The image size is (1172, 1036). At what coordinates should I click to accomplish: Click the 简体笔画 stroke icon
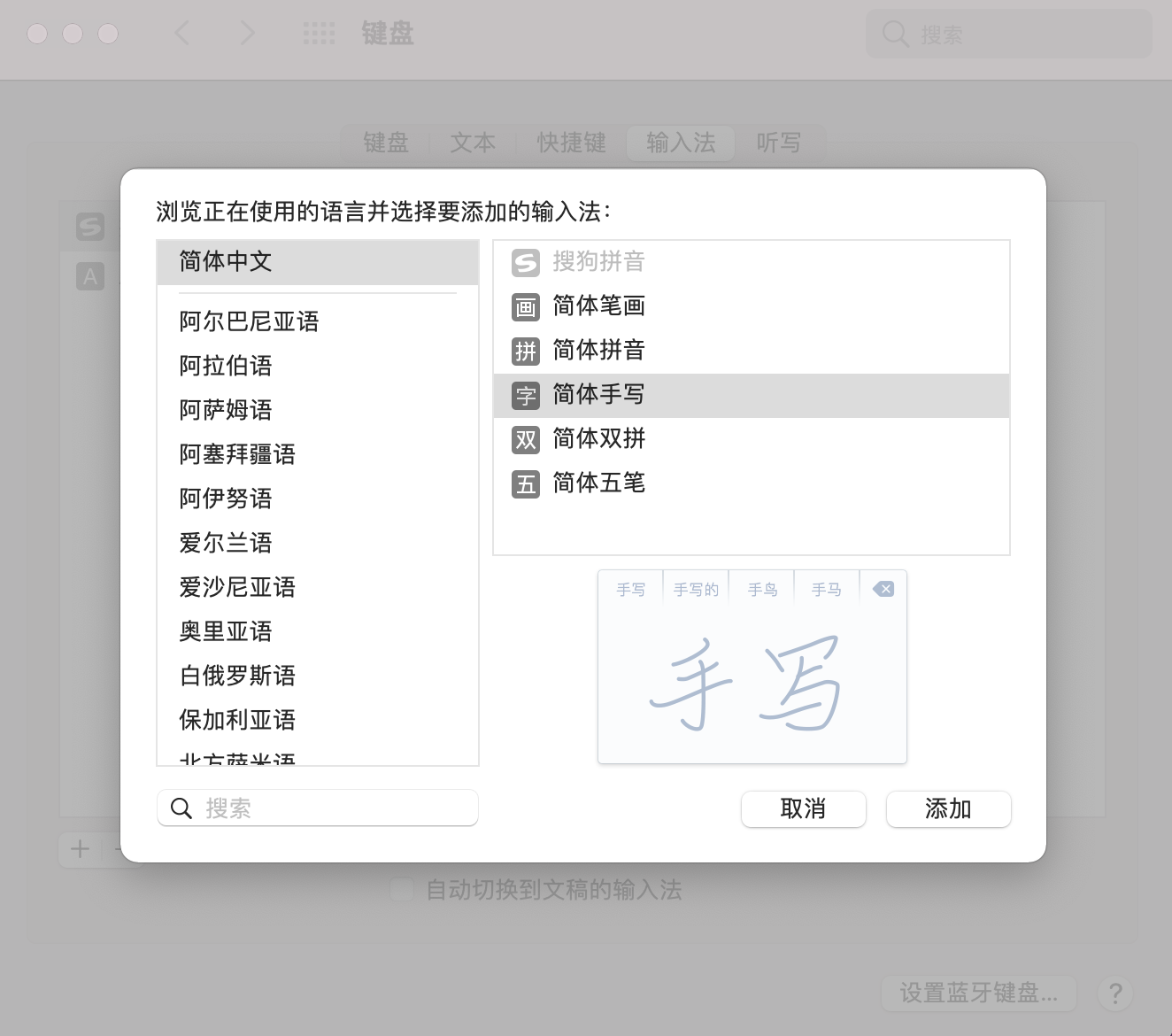tap(526, 307)
